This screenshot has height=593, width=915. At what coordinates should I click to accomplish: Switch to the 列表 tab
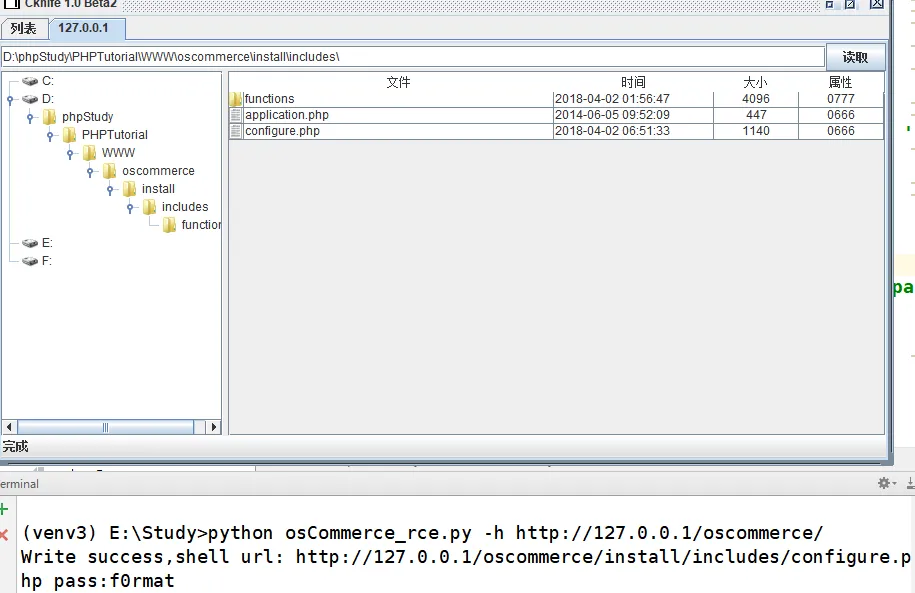point(23,27)
